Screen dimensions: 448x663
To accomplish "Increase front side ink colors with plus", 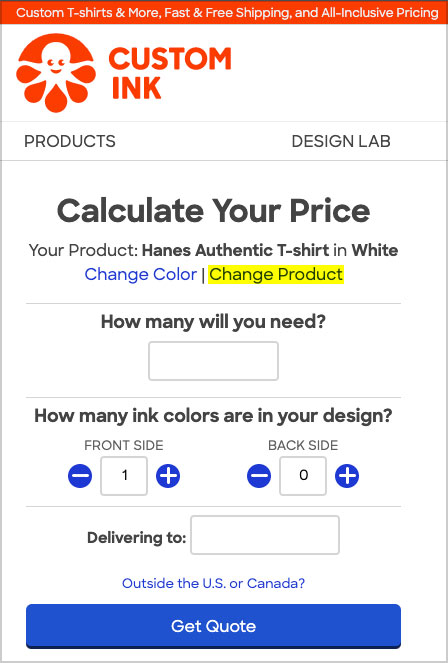I will point(168,476).
